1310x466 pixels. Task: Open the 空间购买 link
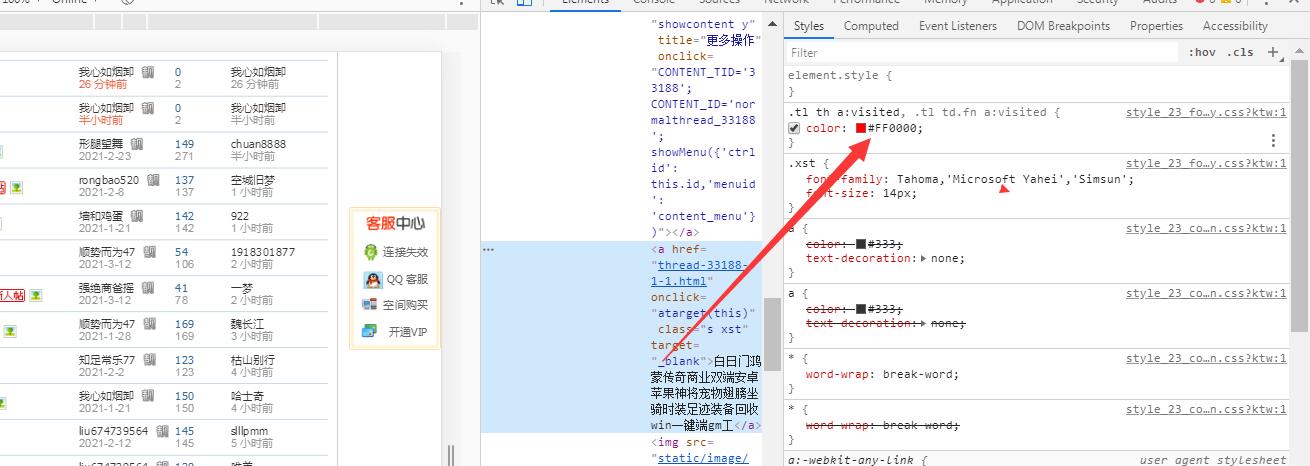pos(405,305)
